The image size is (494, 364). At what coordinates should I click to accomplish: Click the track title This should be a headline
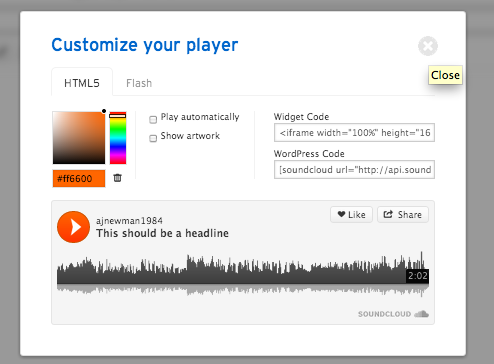click(162, 233)
